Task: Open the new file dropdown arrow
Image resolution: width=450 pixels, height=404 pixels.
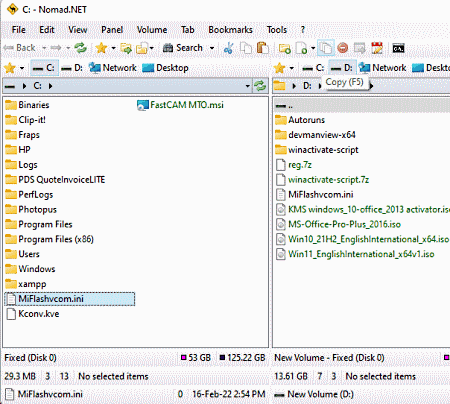Action: pyautogui.click(x=313, y=48)
